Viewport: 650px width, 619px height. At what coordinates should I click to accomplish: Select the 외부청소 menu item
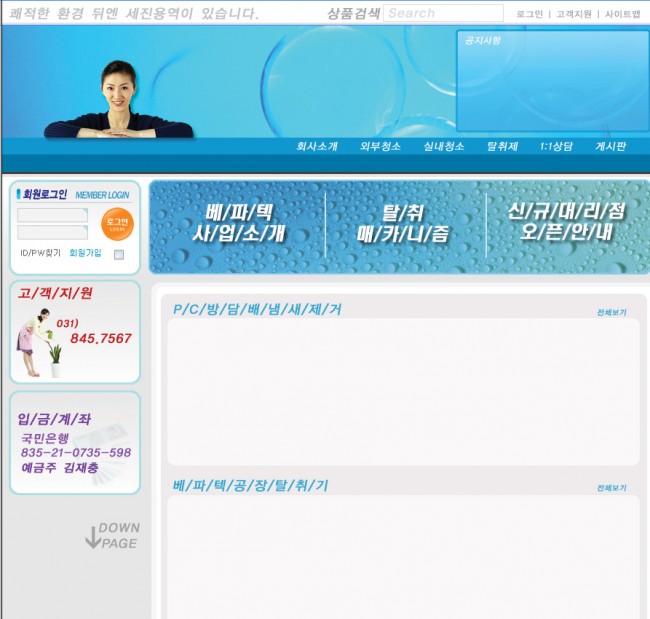click(380, 146)
